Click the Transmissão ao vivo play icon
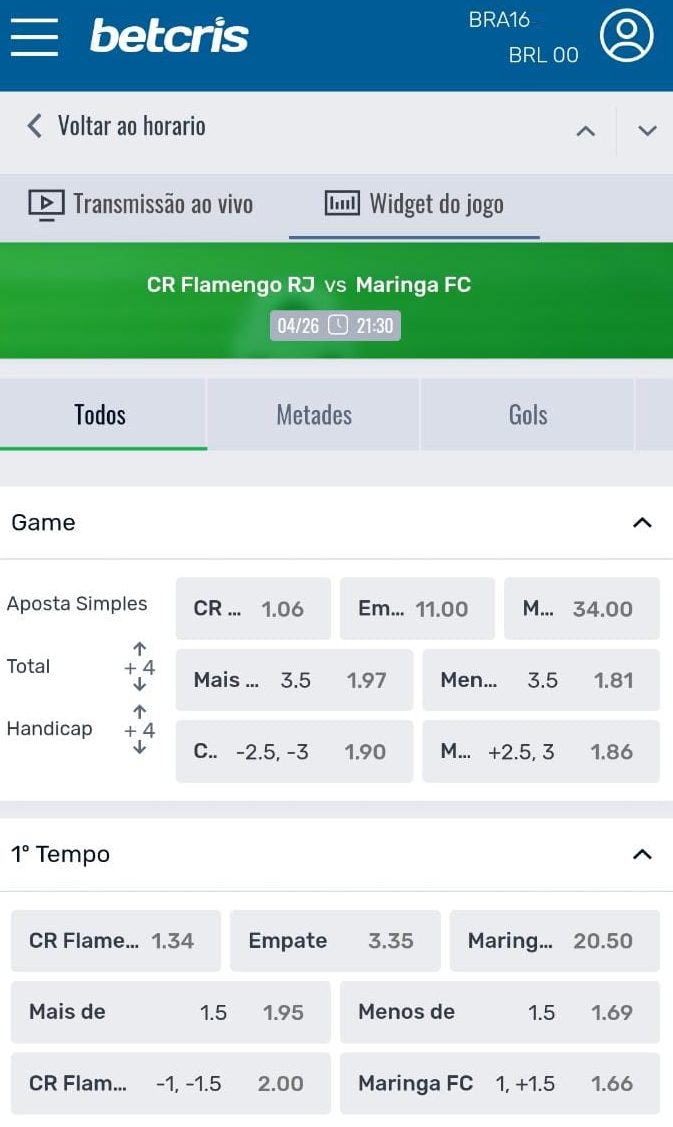 (47, 204)
